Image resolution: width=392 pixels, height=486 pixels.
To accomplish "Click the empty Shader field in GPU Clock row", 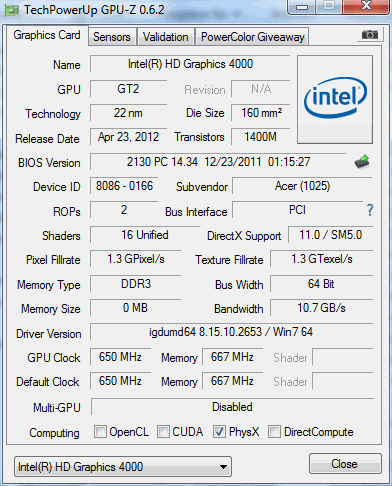I will click(x=343, y=357).
